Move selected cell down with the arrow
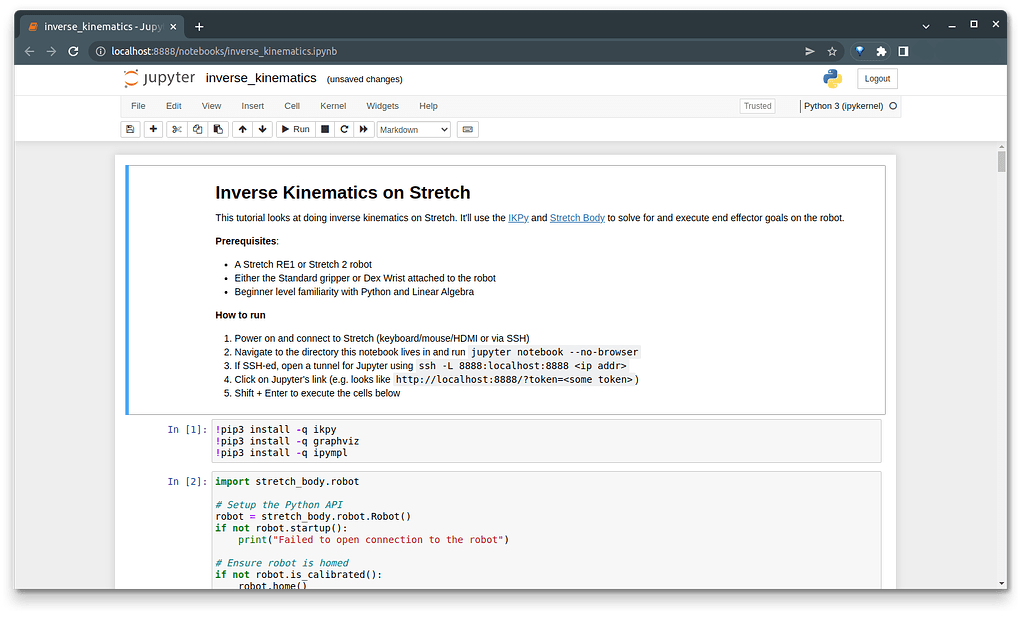This screenshot has height=617, width=1024. tap(262, 129)
